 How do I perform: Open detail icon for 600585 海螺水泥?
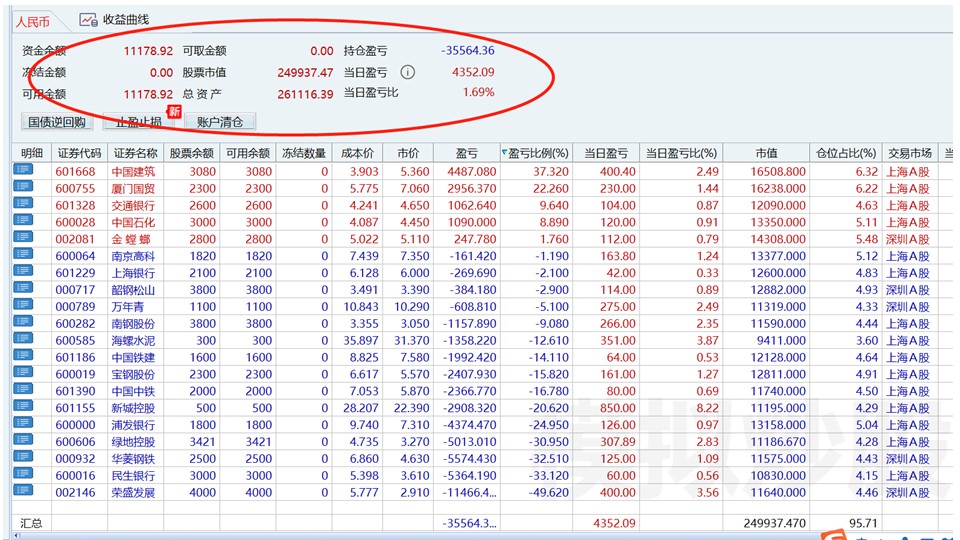click(23, 338)
